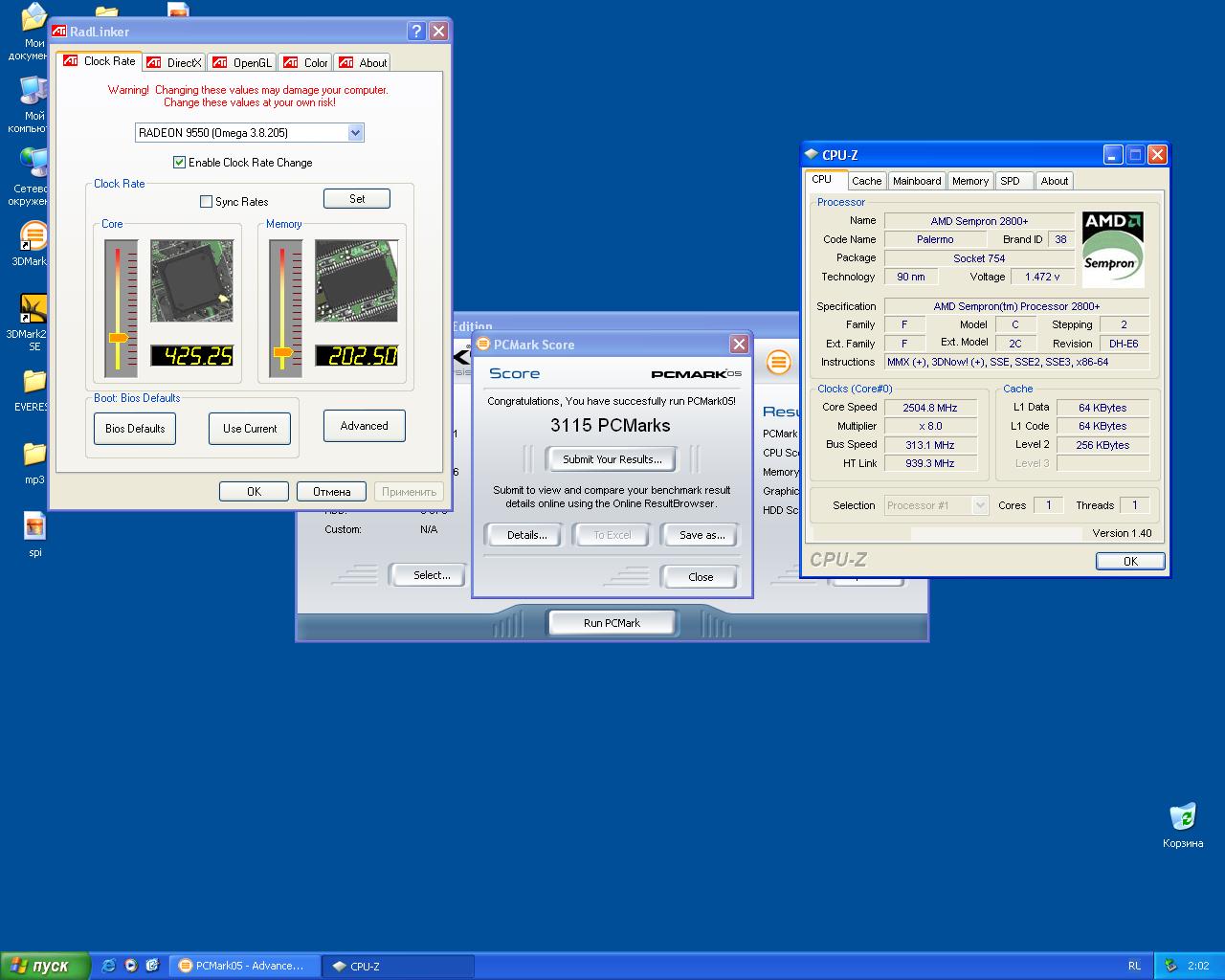1225x980 pixels.
Task: Minimize the CPU-Z window
Action: (x=1113, y=154)
